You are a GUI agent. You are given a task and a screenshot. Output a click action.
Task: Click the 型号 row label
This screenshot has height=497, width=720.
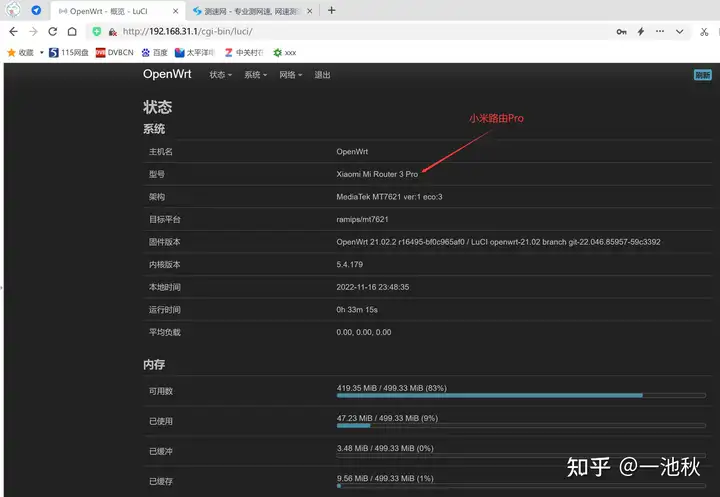157,174
